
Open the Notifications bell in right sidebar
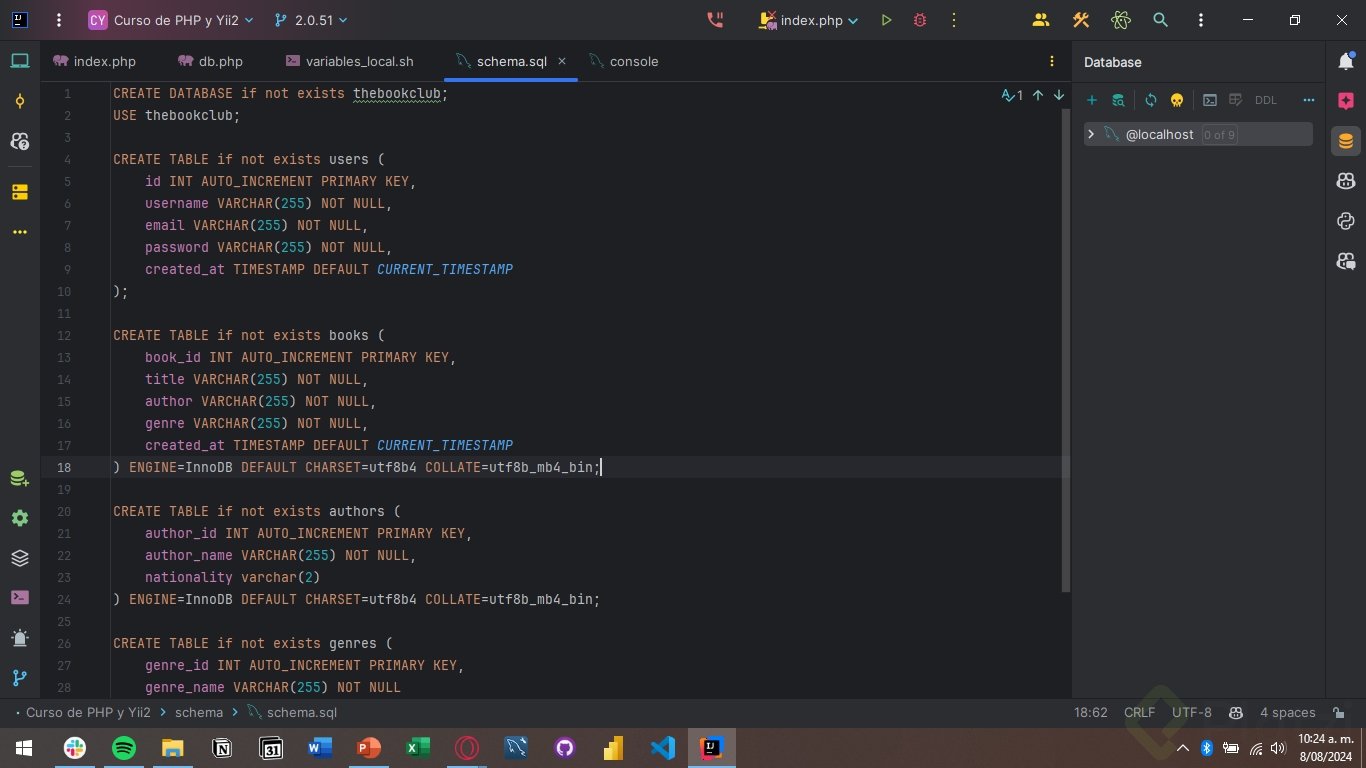1346,62
